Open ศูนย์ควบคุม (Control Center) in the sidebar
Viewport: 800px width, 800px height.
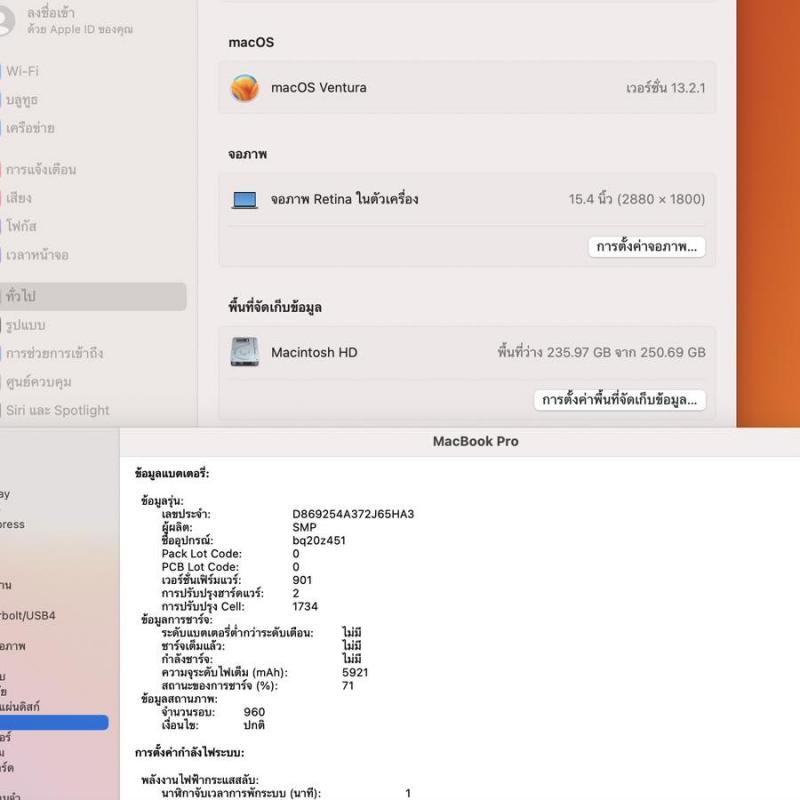[x=39, y=382]
